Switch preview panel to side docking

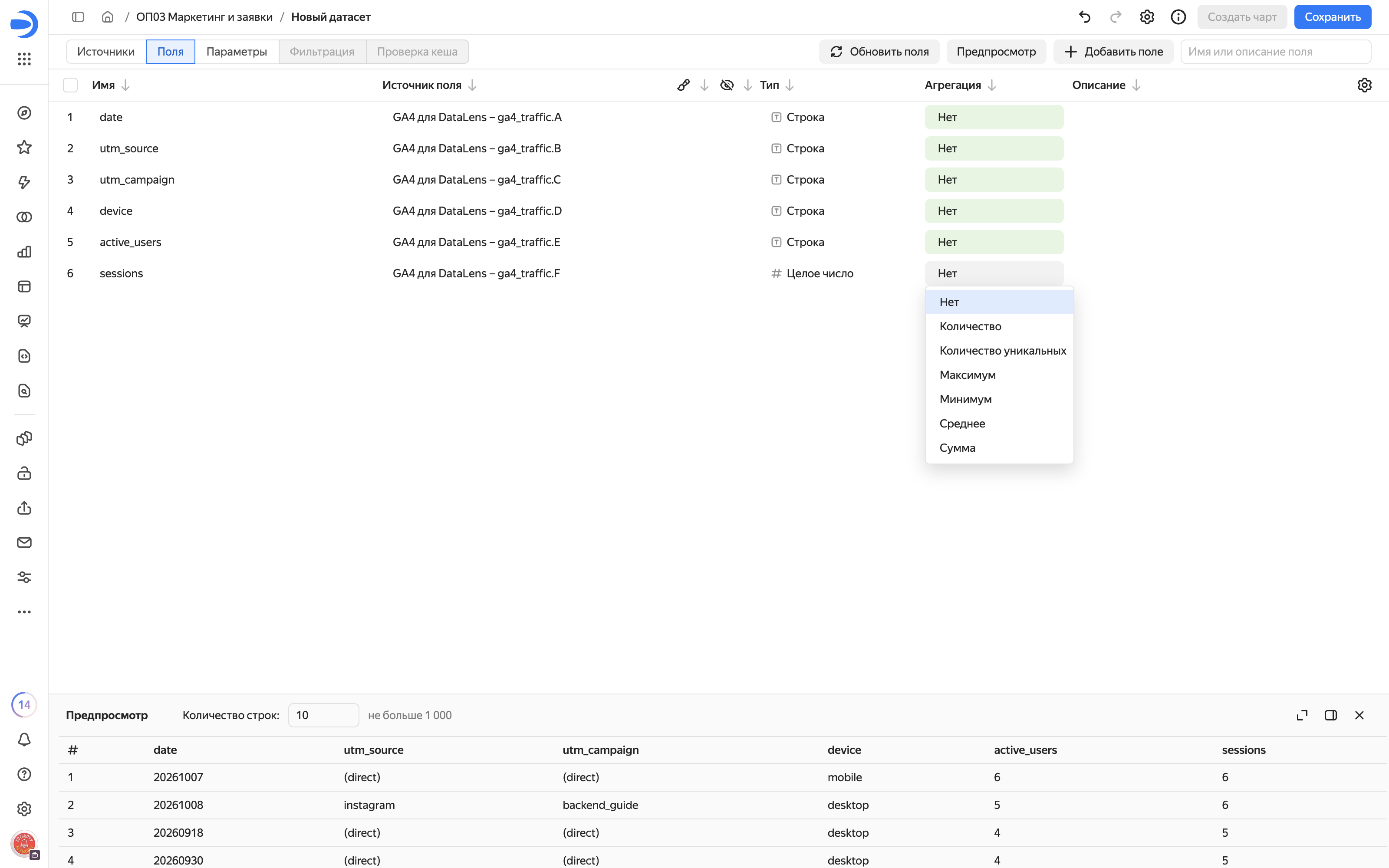tap(1330, 715)
